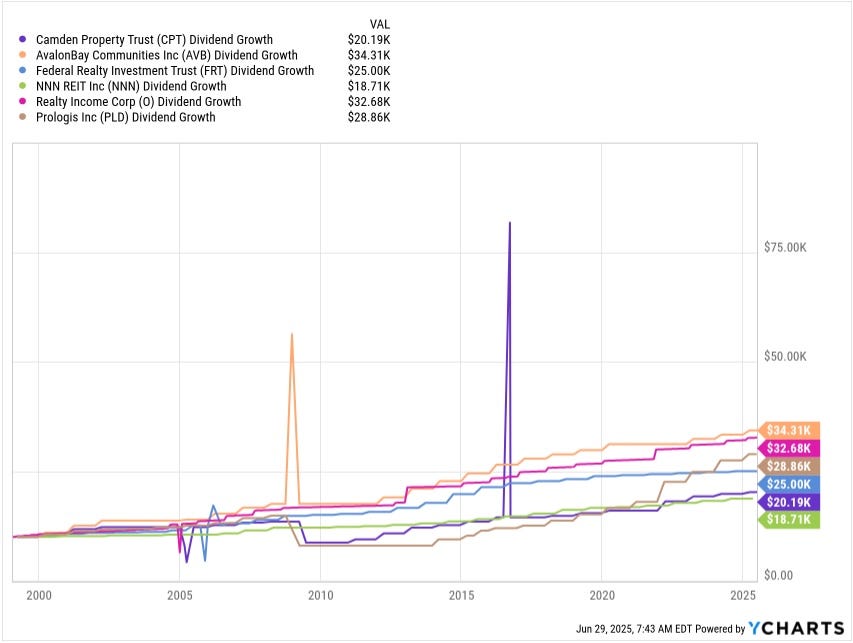Click the $28.86K value in legend table

(369, 117)
